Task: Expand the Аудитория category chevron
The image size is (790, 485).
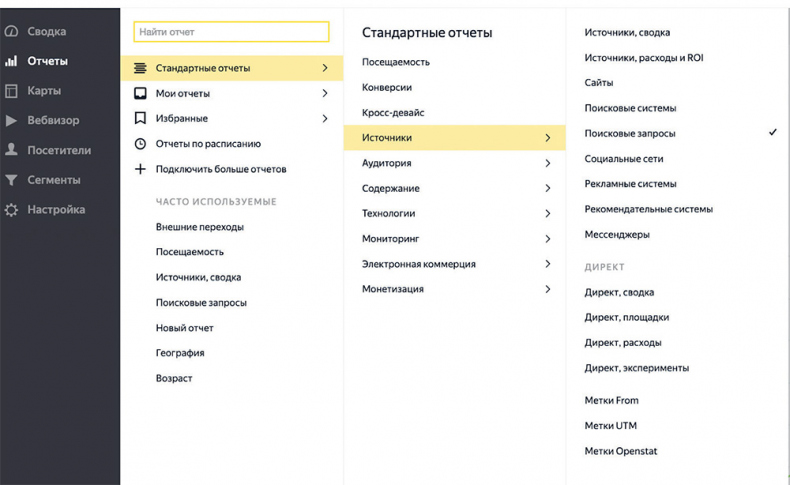Action: (x=548, y=163)
